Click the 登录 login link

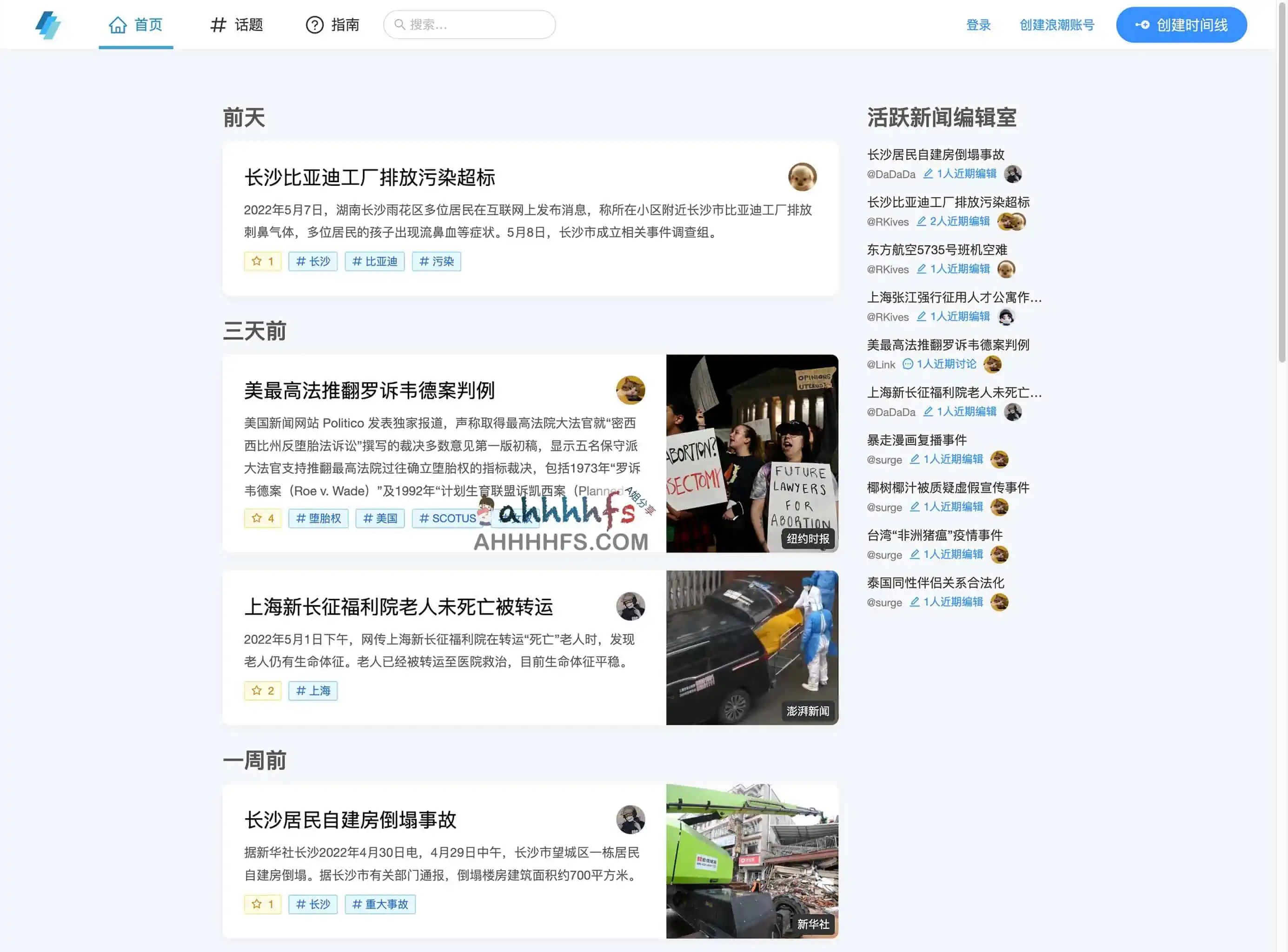point(978,24)
